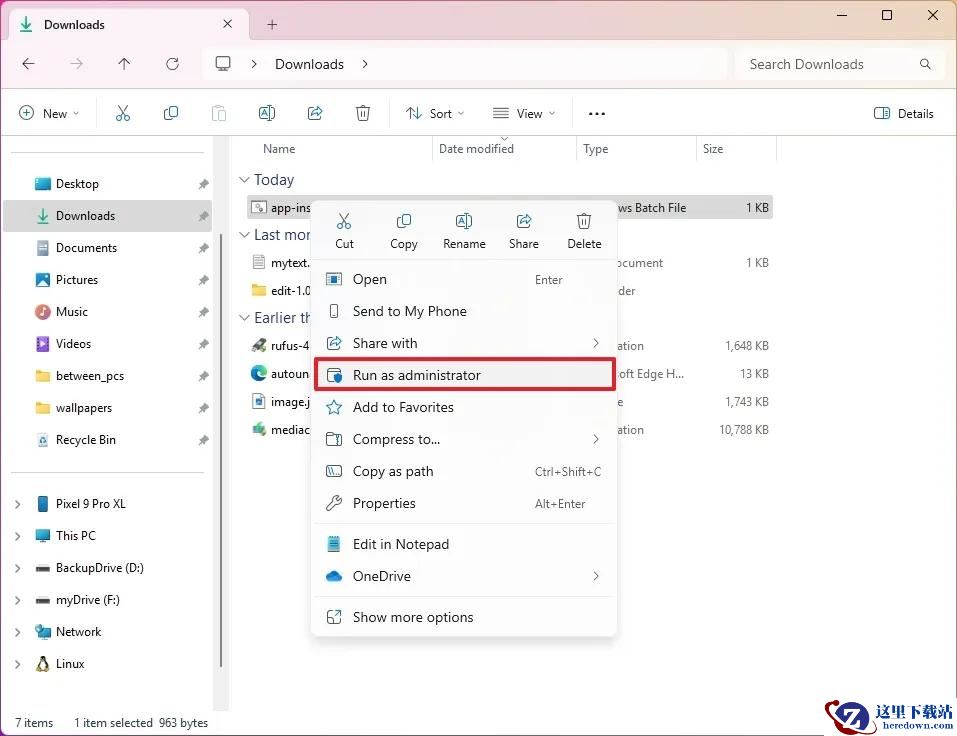Viewport: 957px width, 736px height.
Task: Click the navigation pane scrollbar
Action: [x=220, y=450]
